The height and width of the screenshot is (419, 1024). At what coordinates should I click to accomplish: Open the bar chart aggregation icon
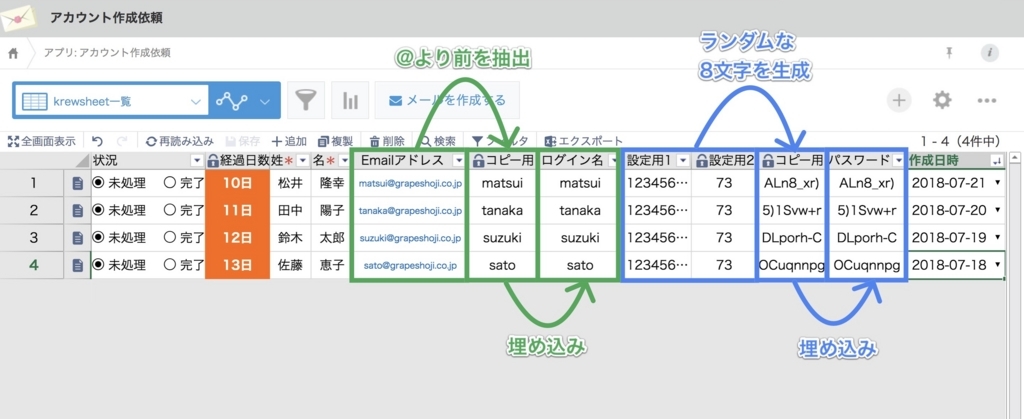(x=350, y=100)
